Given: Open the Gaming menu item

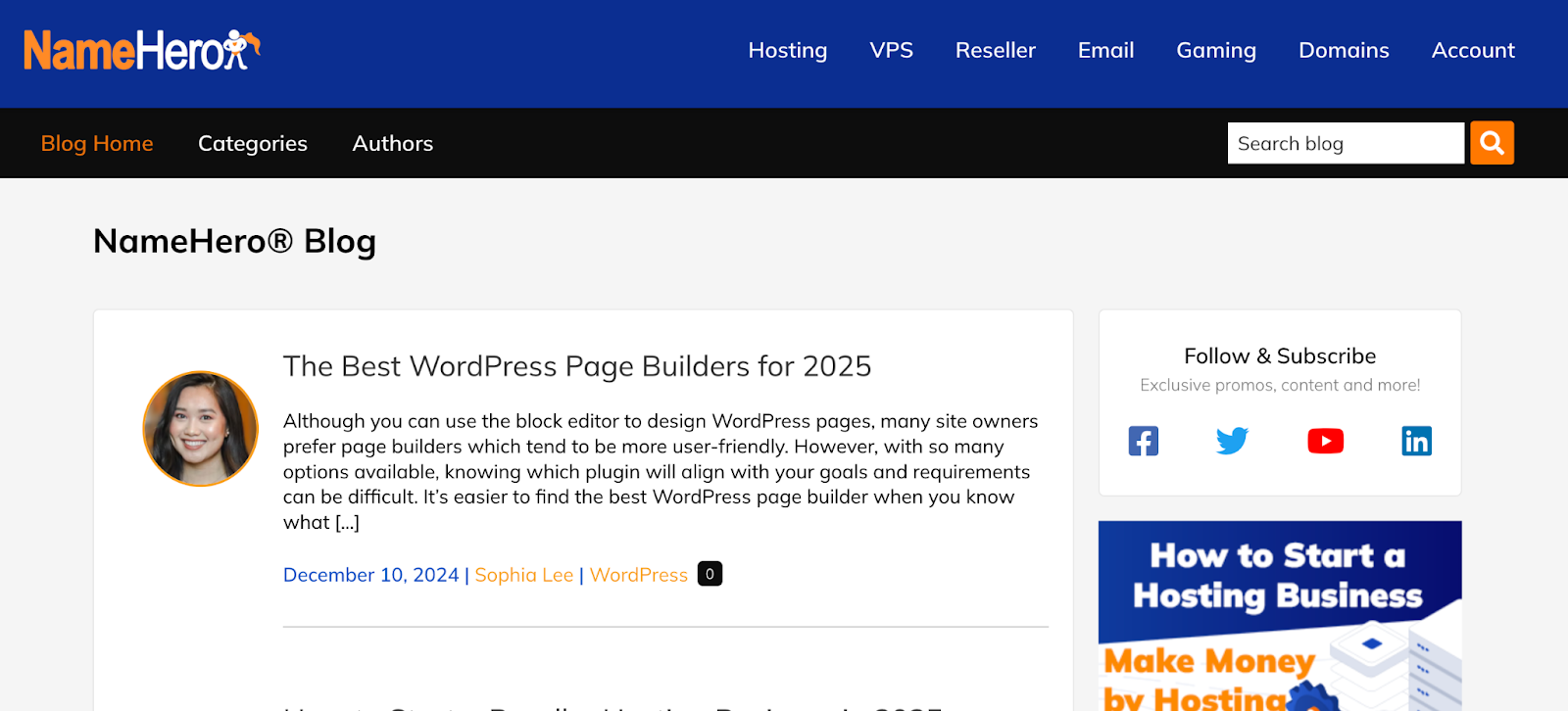Looking at the screenshot, I should click(1215, 50).
